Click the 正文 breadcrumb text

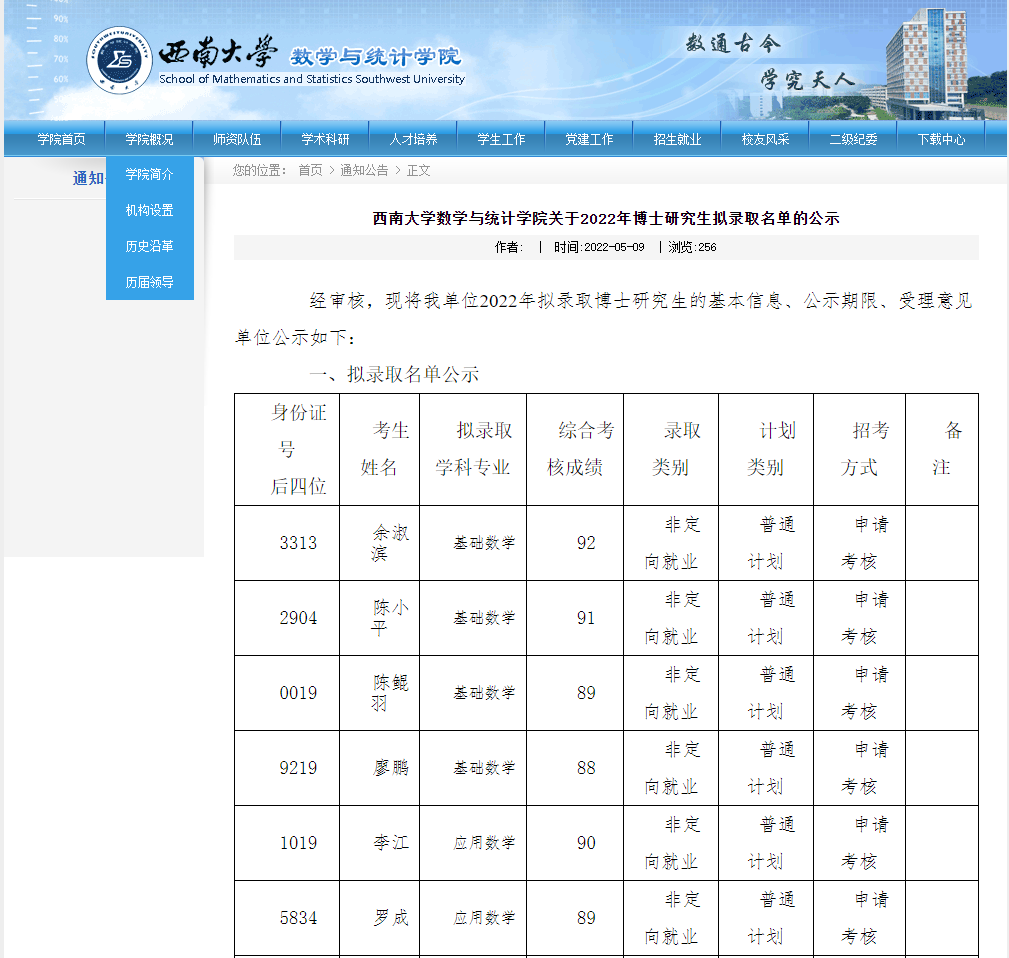click(418, 170)
